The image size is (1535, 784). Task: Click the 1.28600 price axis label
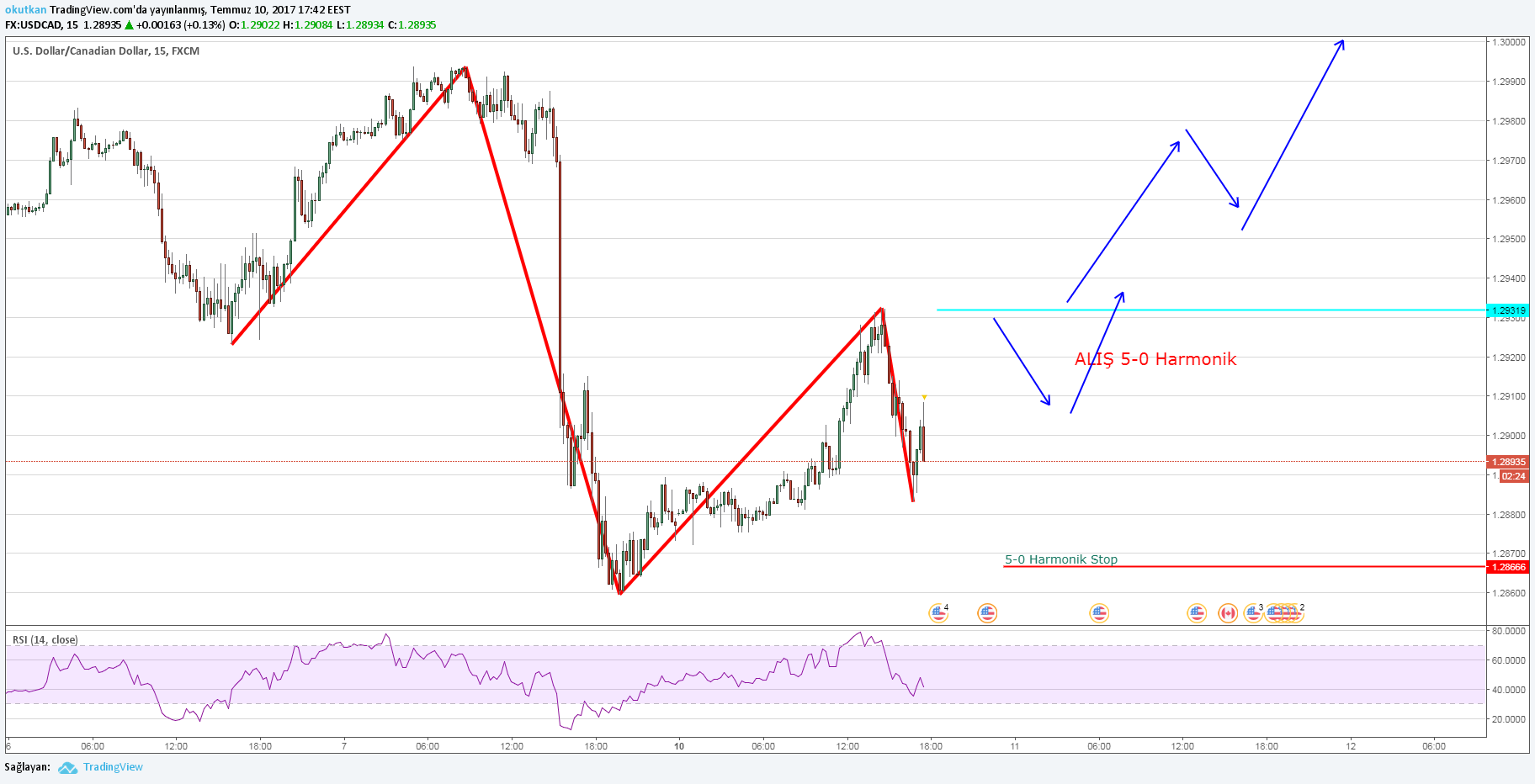(x=1510, y=593)
